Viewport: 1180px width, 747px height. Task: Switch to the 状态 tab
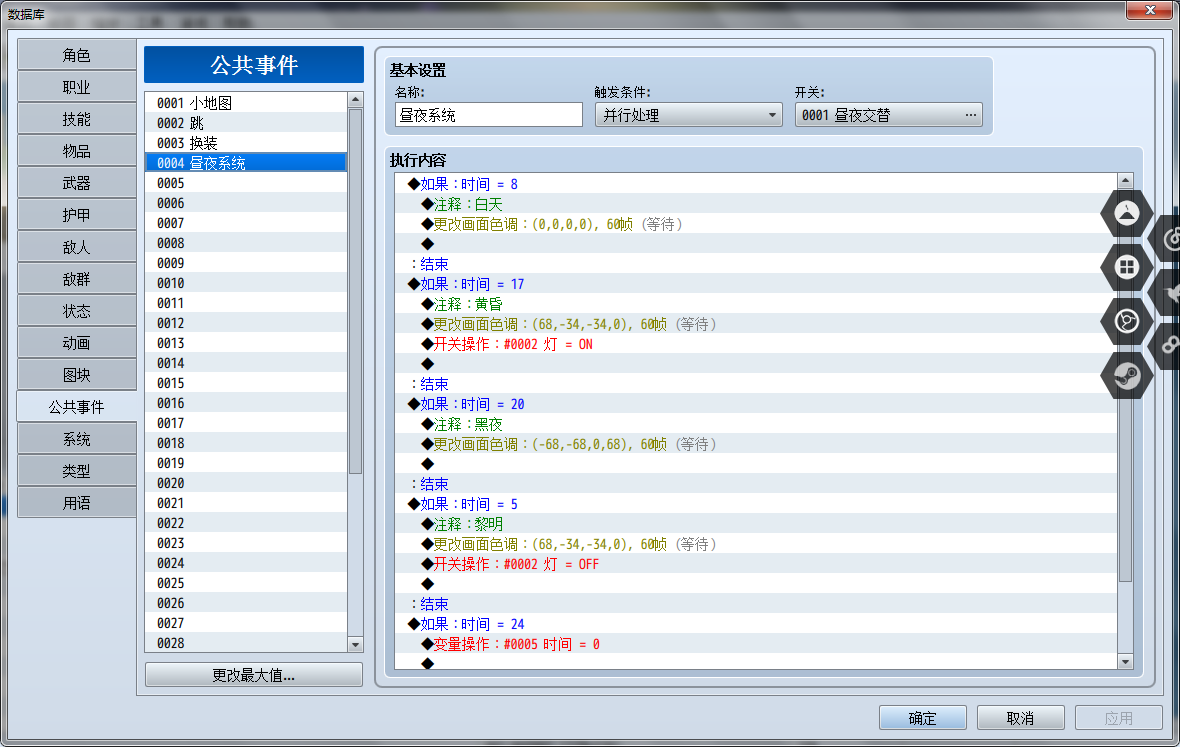click(76, 311)
